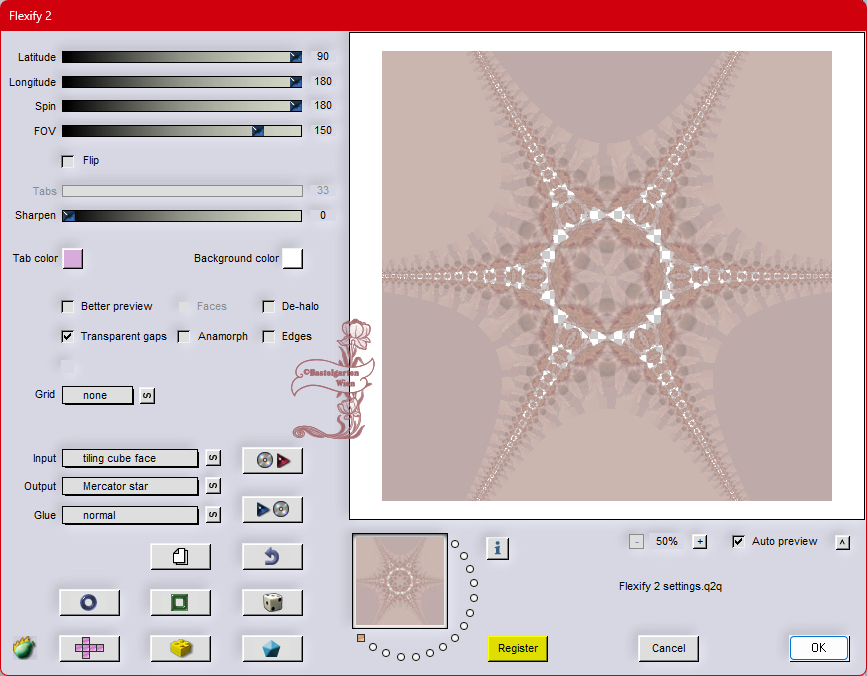Click the dice randomize button
The height and width of the screenshot is (676, 867).
[272, 602]
